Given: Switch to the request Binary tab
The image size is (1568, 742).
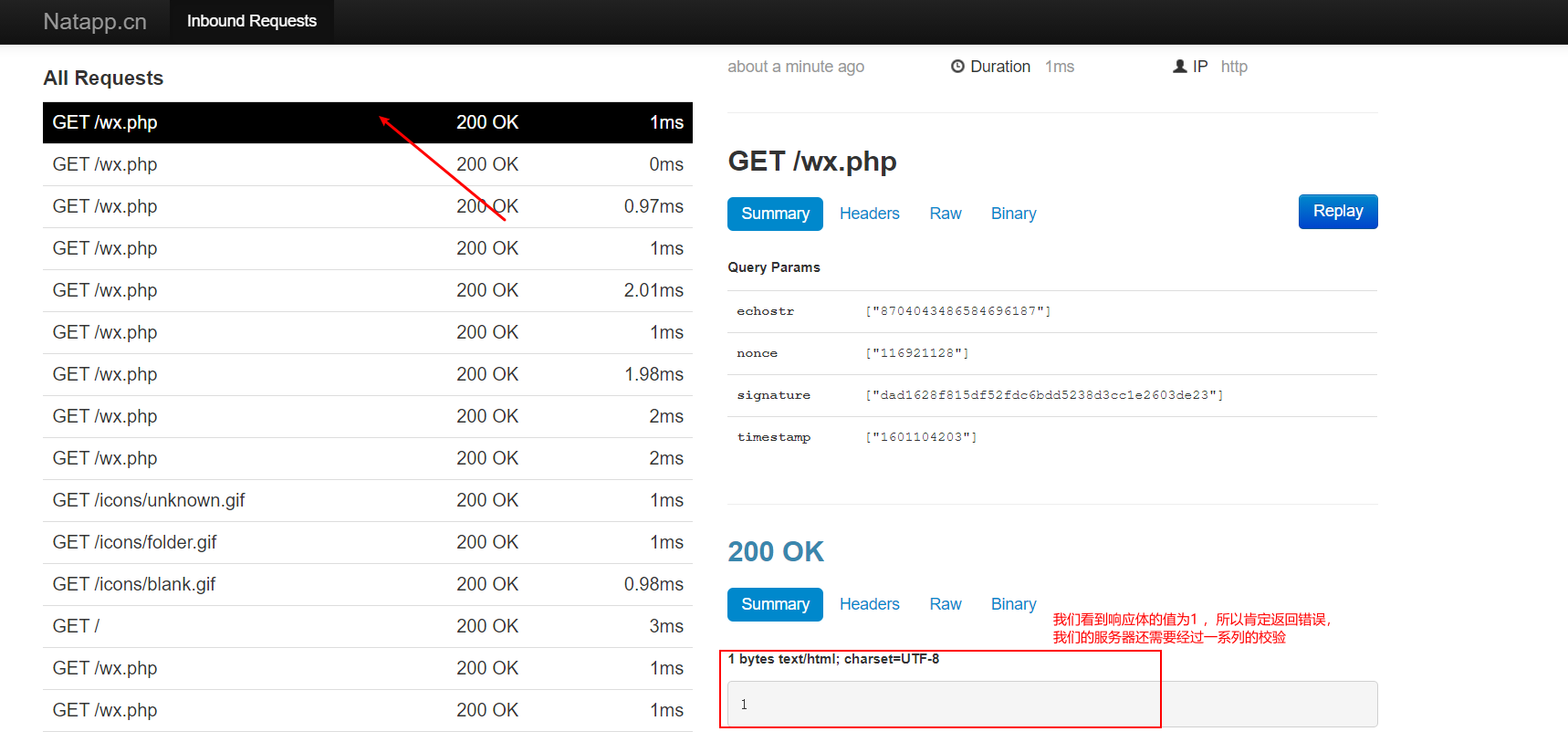Looking at the screenshot, I should click(x=1013, y=214).
